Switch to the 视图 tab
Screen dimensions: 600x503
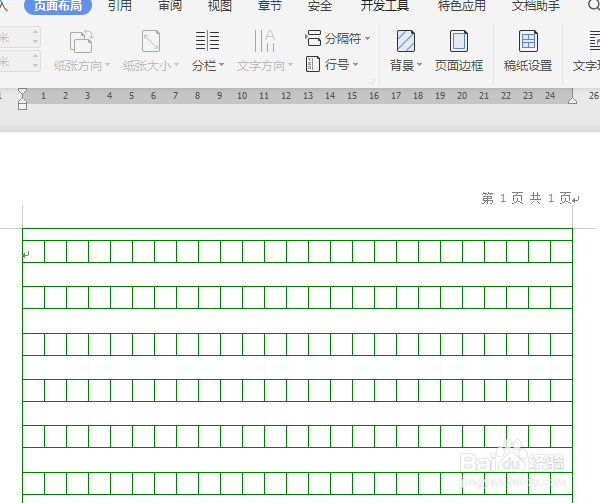coord(220,6)
